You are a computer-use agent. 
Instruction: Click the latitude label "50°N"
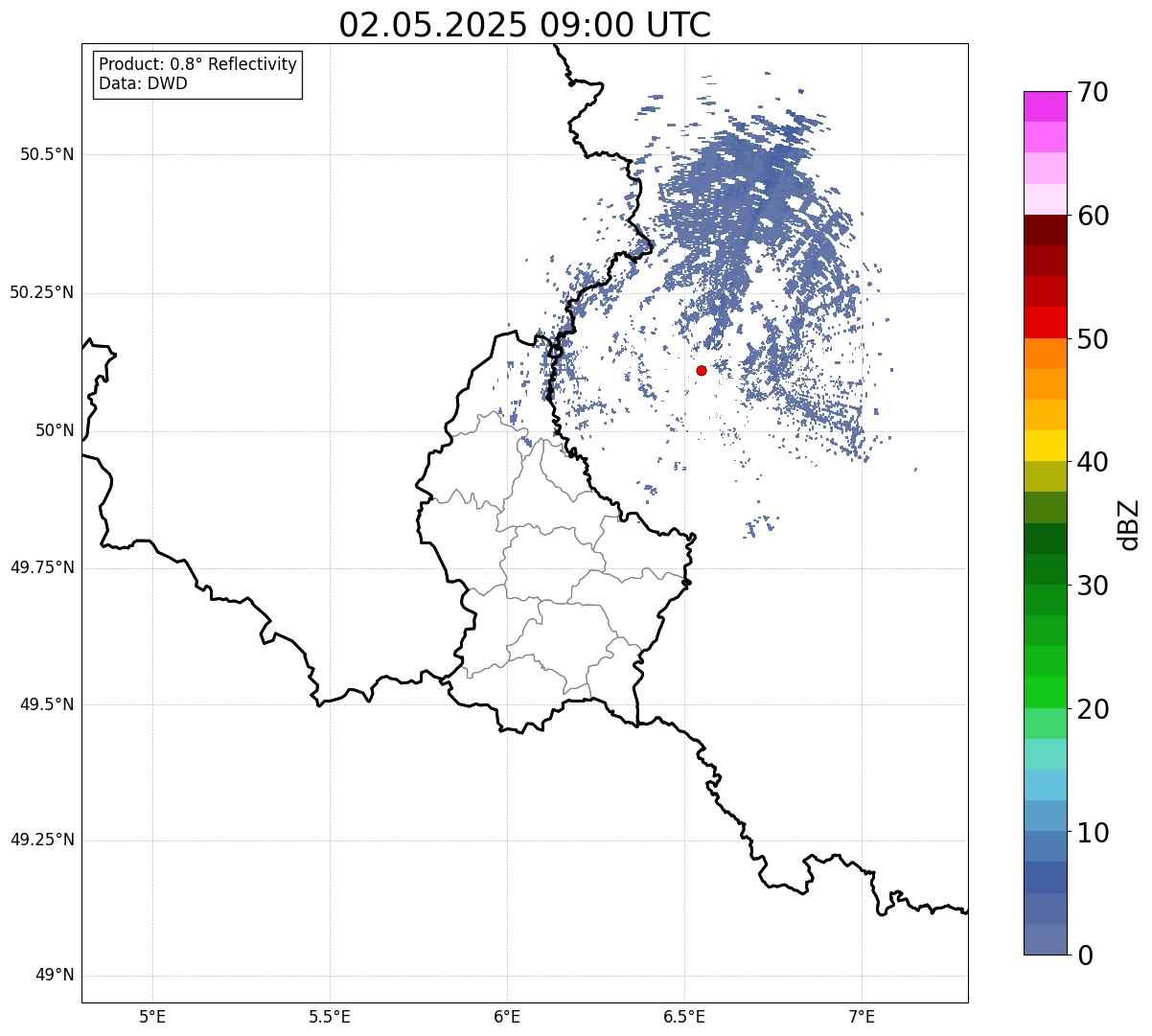(x=55, y=430)
